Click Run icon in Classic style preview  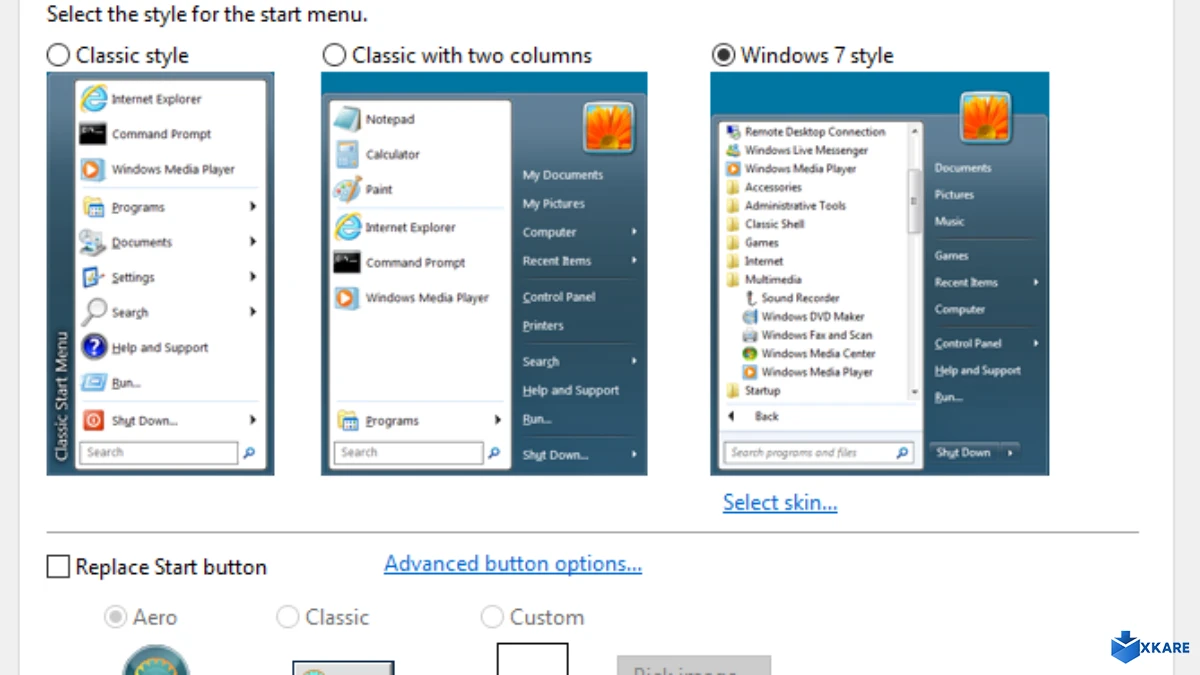tap(93, 382)
